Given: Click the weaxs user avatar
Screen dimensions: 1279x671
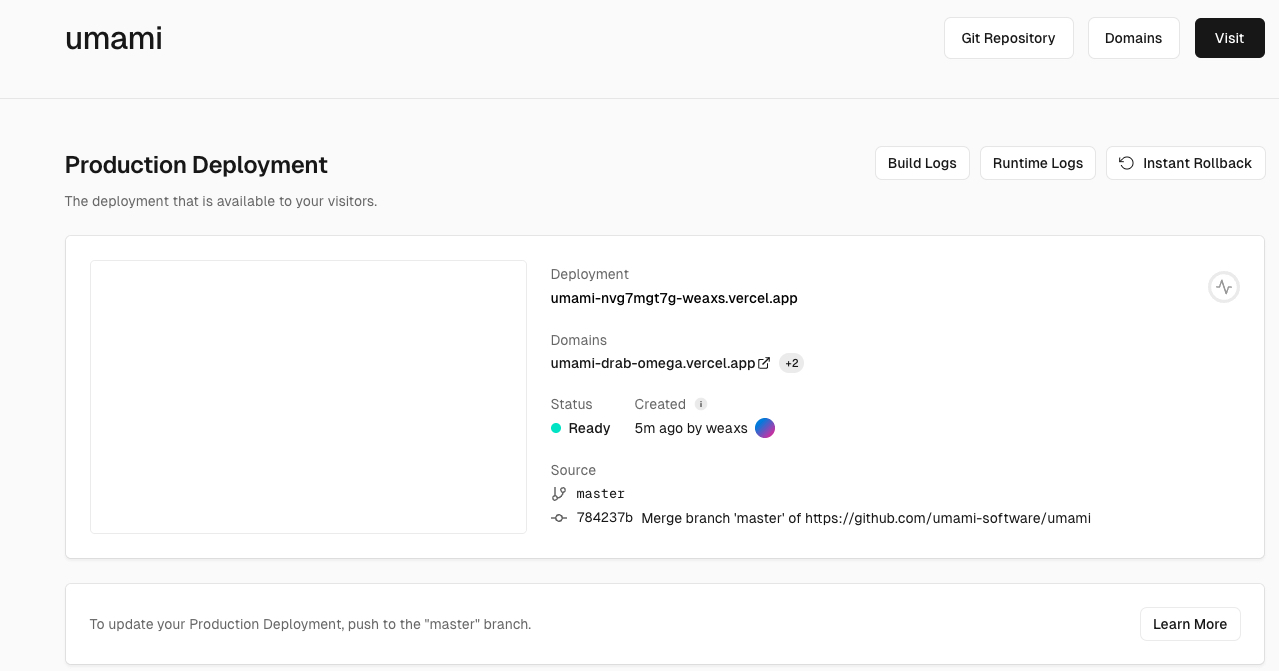Looking at the screenshot, I should [x=765, y=428].
